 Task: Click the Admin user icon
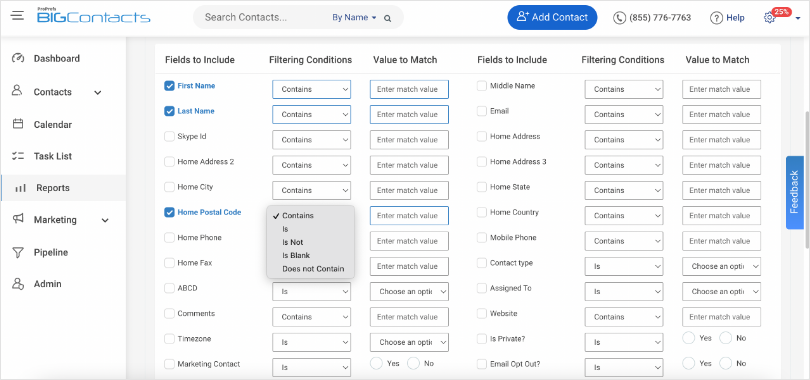[18, 283]
